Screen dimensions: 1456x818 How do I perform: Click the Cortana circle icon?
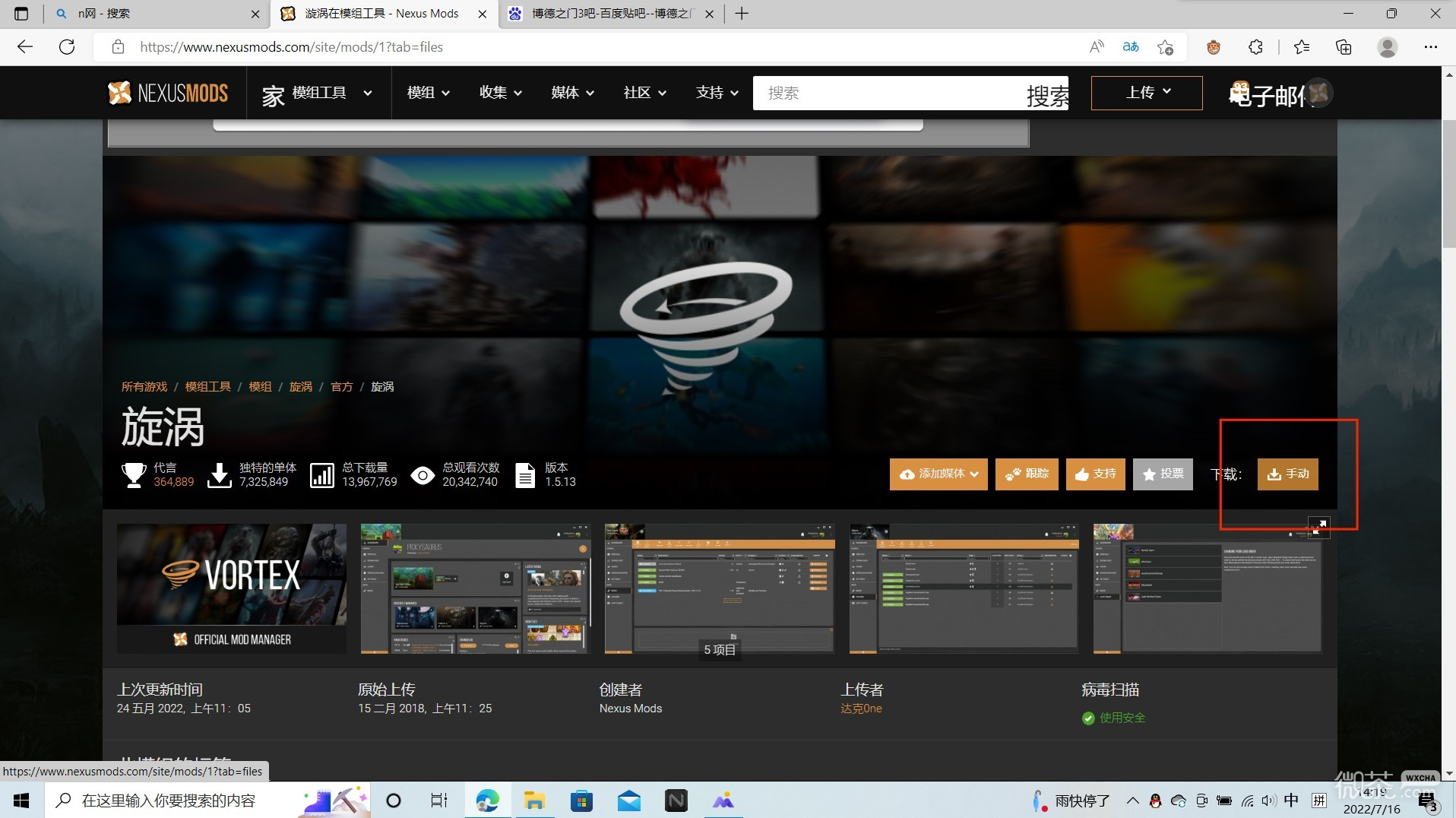[x=394, y=801]
